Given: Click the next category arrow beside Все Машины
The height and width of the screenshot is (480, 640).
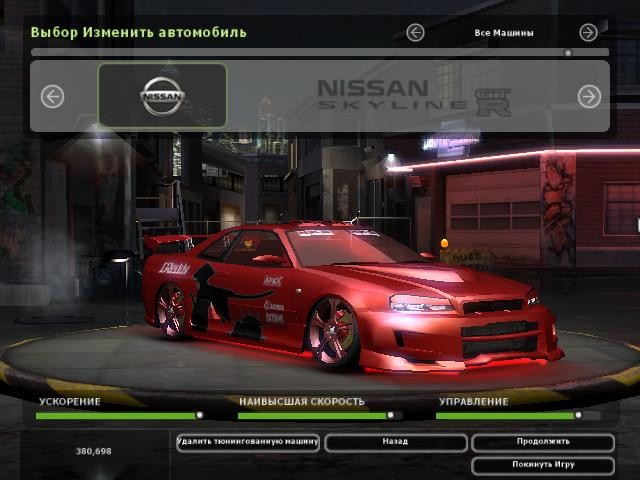Looking at the screenshot, I should (588, 33).
